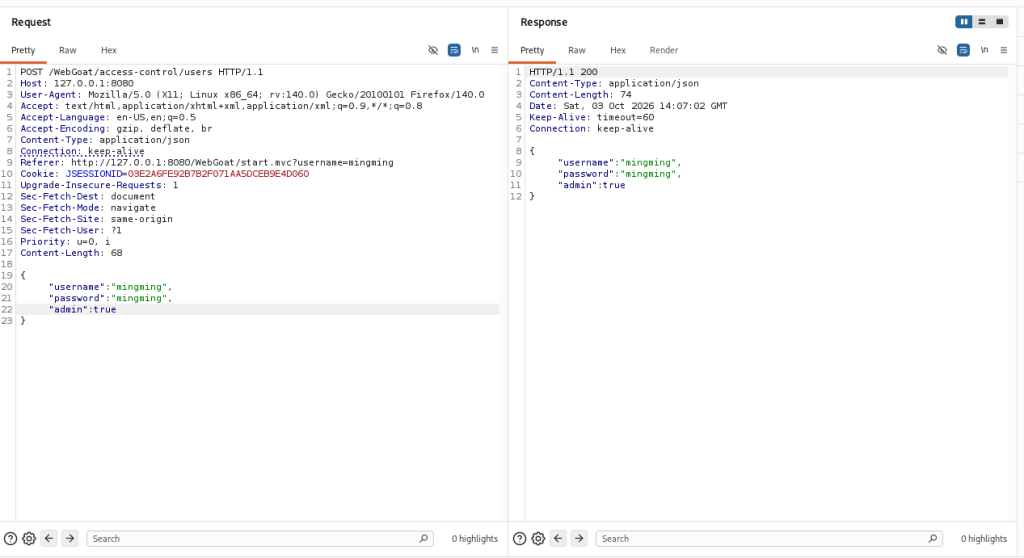Click the POST /WebGoat/access-control/users request line

pyautogui.click(x=142, y=72)
